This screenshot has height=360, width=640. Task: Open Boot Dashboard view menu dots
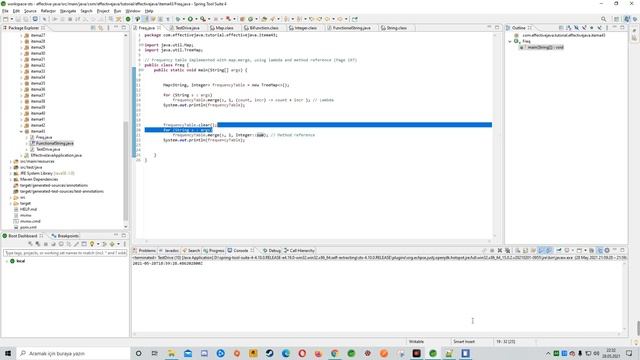click(124, 244)
